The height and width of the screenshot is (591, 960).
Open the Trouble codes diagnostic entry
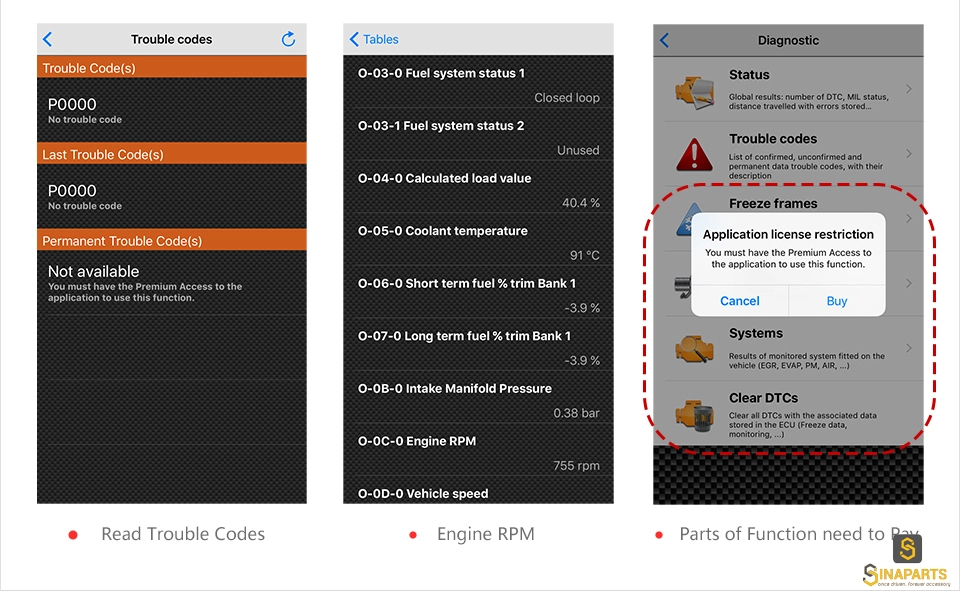click(789, 154)
